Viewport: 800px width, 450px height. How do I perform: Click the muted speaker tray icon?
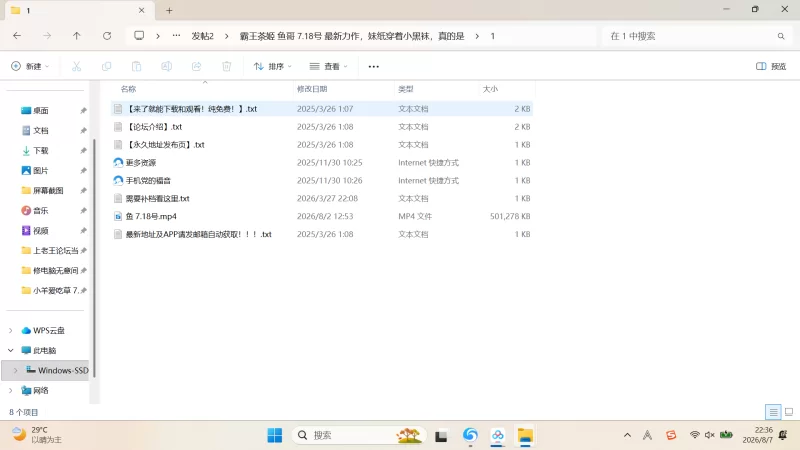[x=709, y=435]
